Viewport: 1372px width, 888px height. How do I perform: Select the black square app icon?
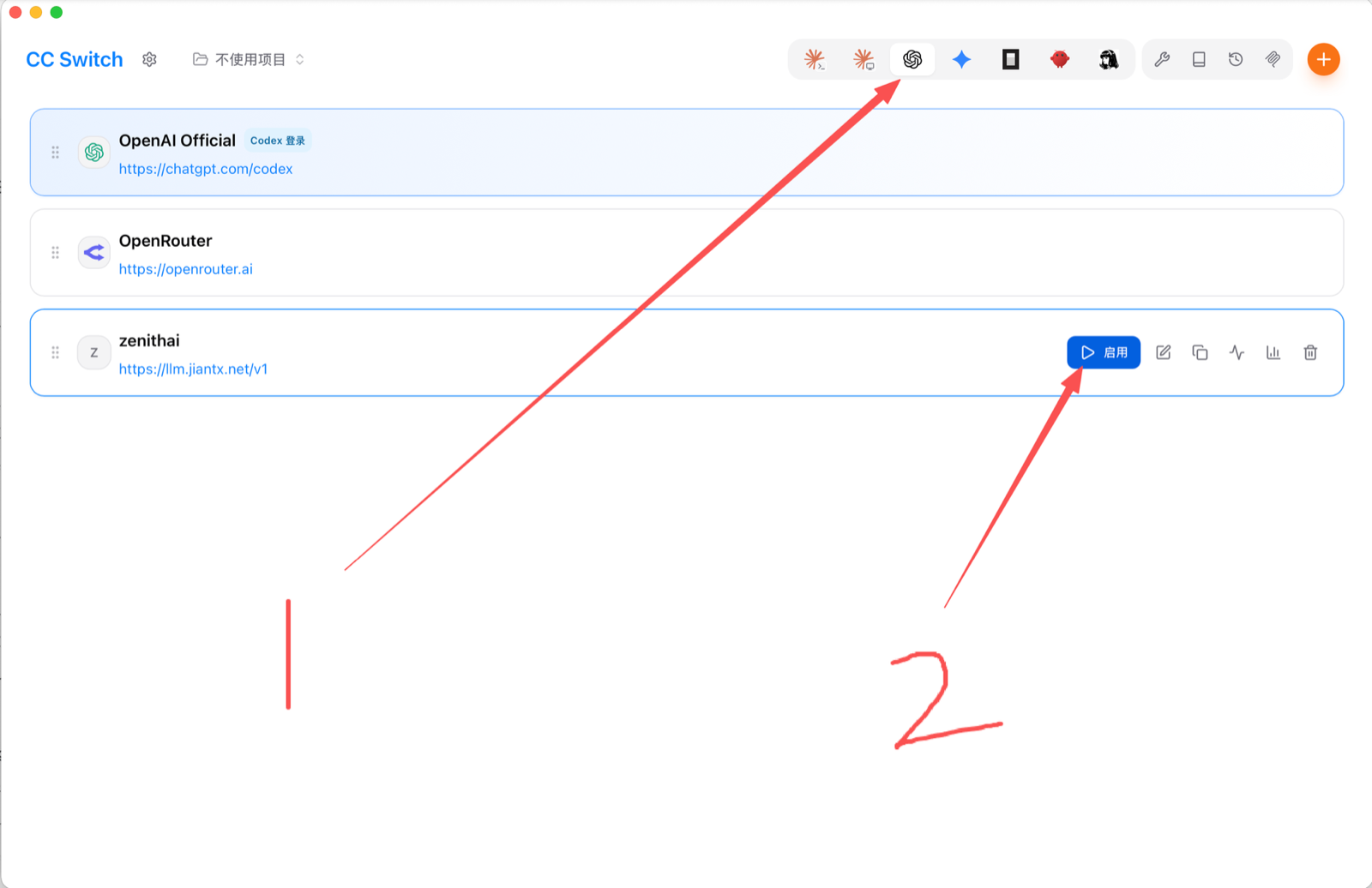[x=1011, y=59]
